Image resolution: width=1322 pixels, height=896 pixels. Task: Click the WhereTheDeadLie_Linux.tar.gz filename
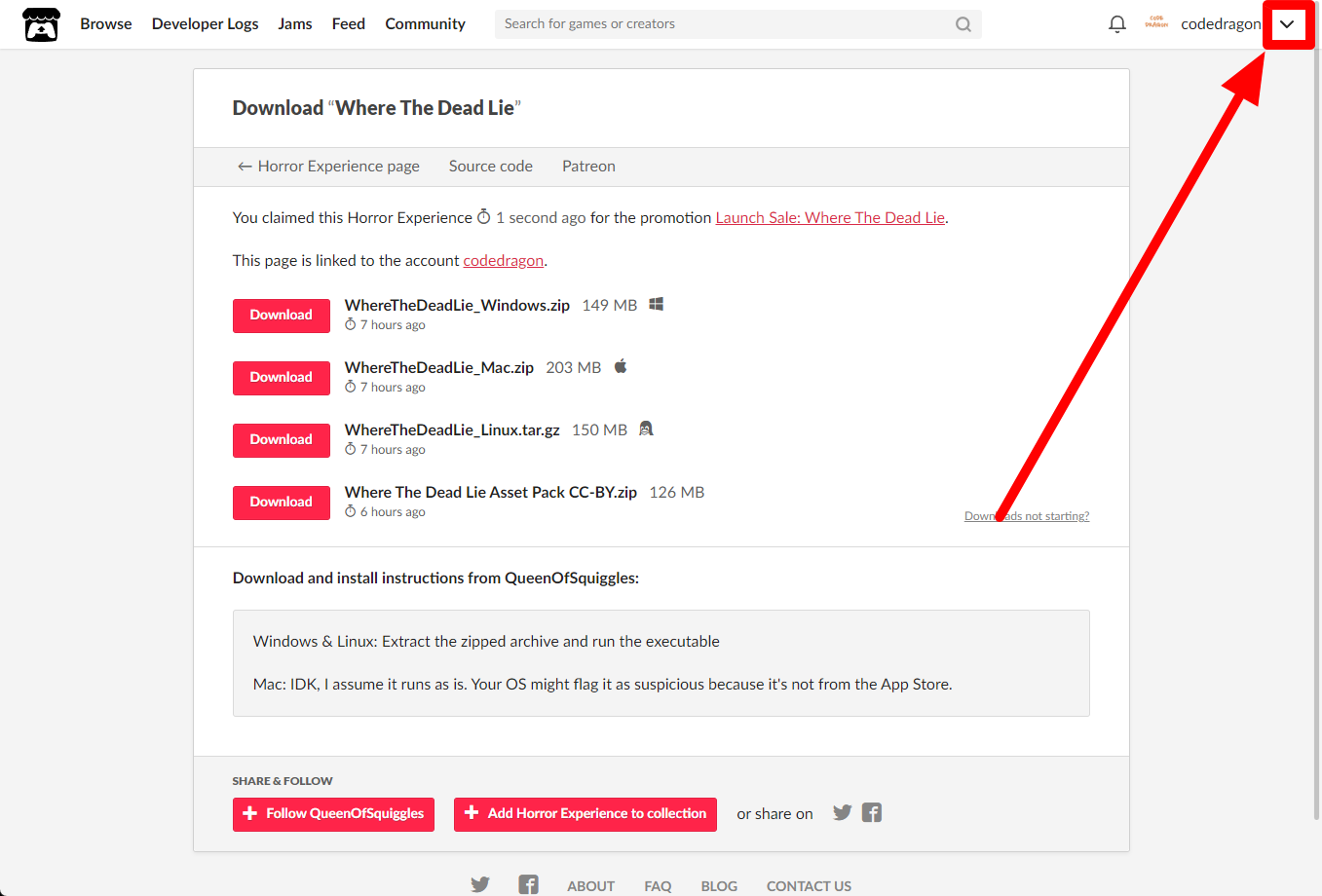452,429
